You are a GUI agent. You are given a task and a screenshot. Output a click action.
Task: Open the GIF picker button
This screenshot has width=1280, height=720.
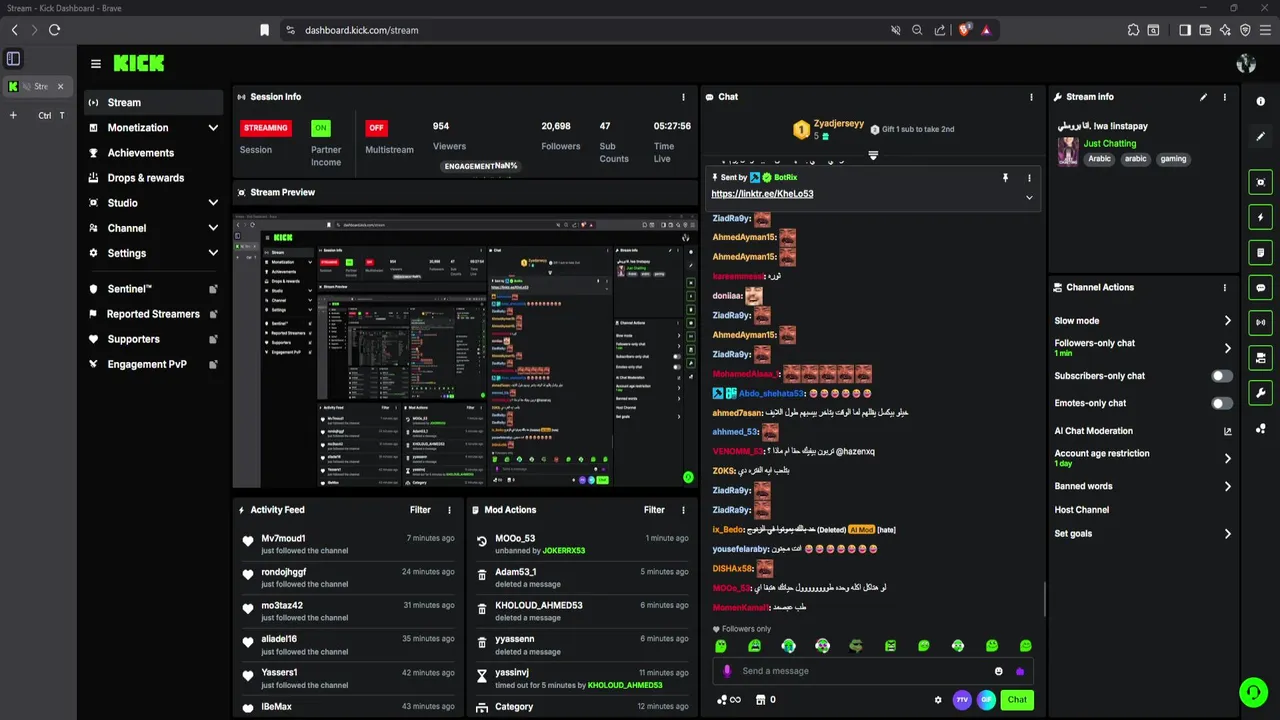986,700
